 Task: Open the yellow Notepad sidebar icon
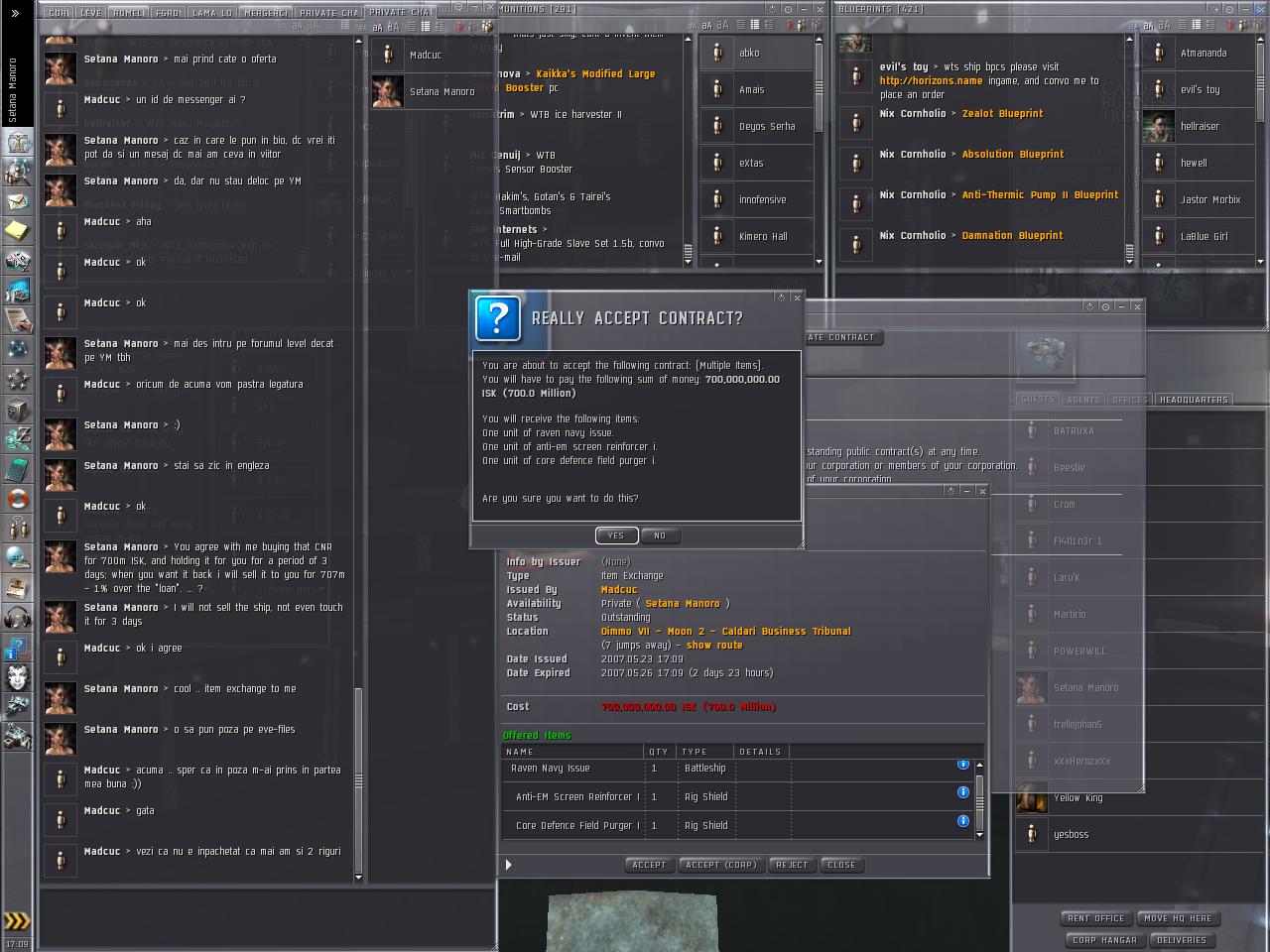pyautogui.click(x=17, y=232)
